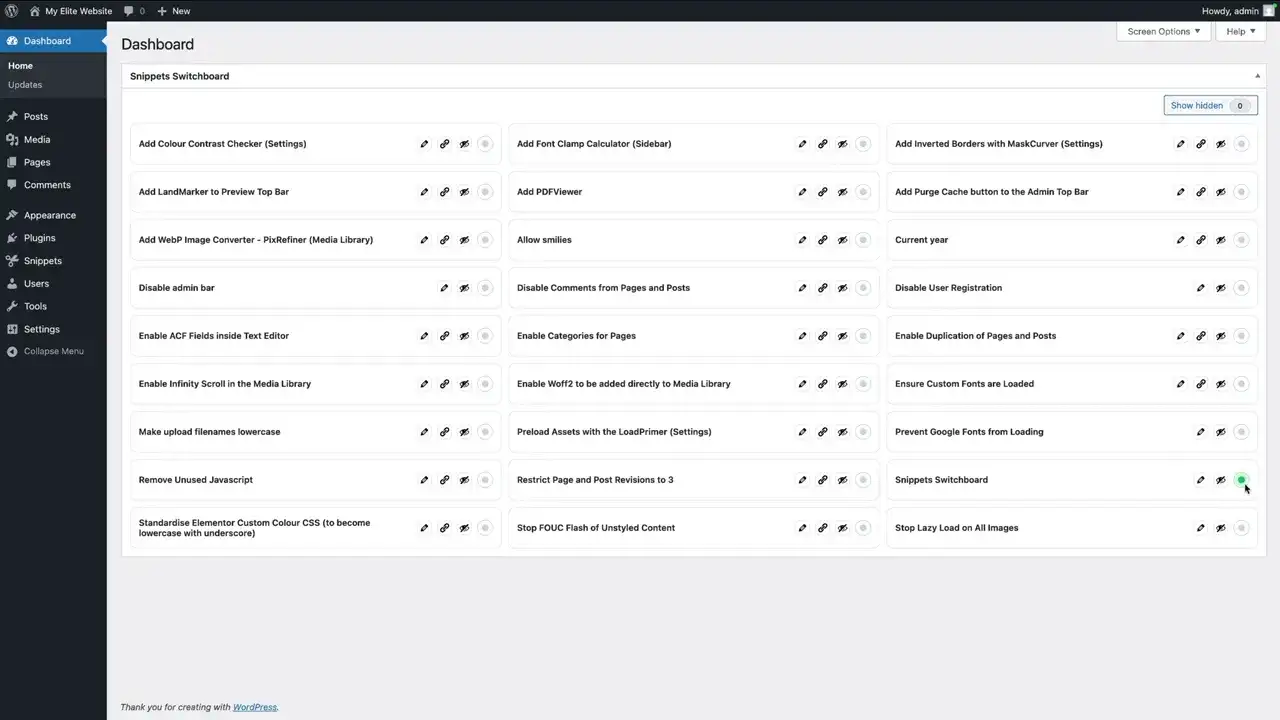Edit the "Add Font Clamp Calculator (Sidebar)" snippet
1280x720 pixels.
click(802, 143)
